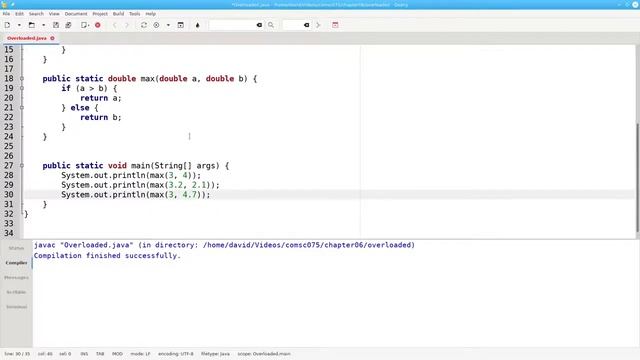This screenshot has width=640, height=360.
Task: Run the program with the Execute icon
Action: tap(180, 25)
